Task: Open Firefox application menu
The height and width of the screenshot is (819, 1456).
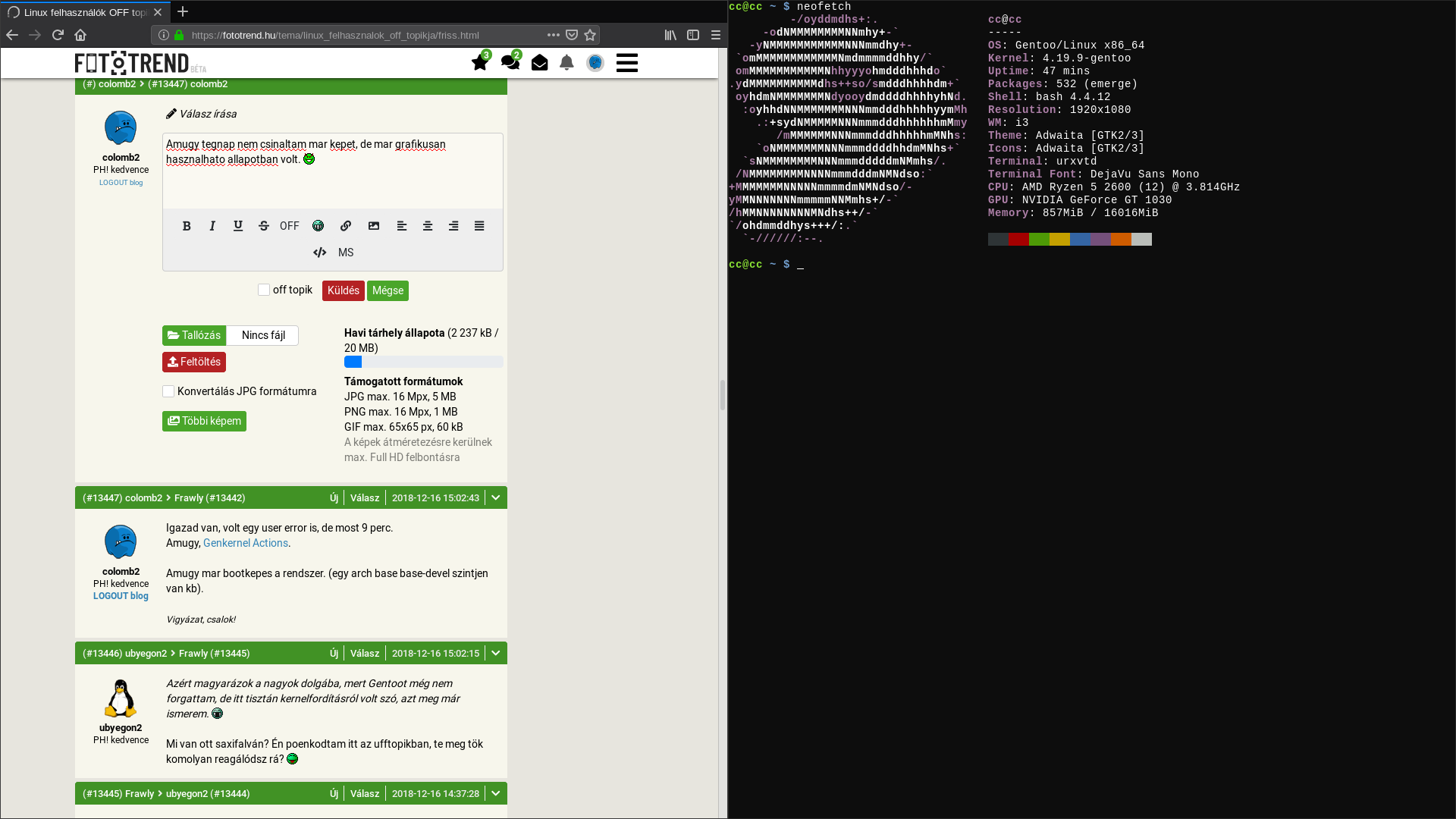Action: 716,35
